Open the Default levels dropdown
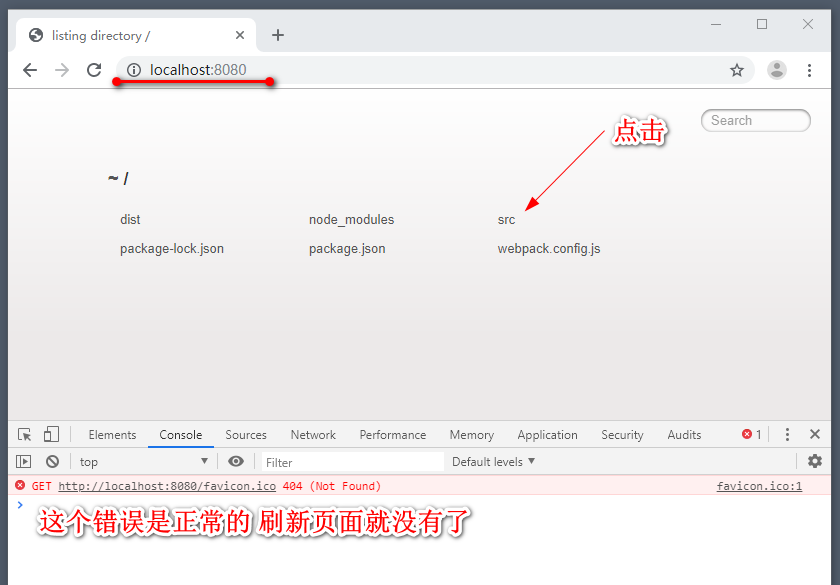This screenshot has width=840, height=585. (x=492, y=461)
